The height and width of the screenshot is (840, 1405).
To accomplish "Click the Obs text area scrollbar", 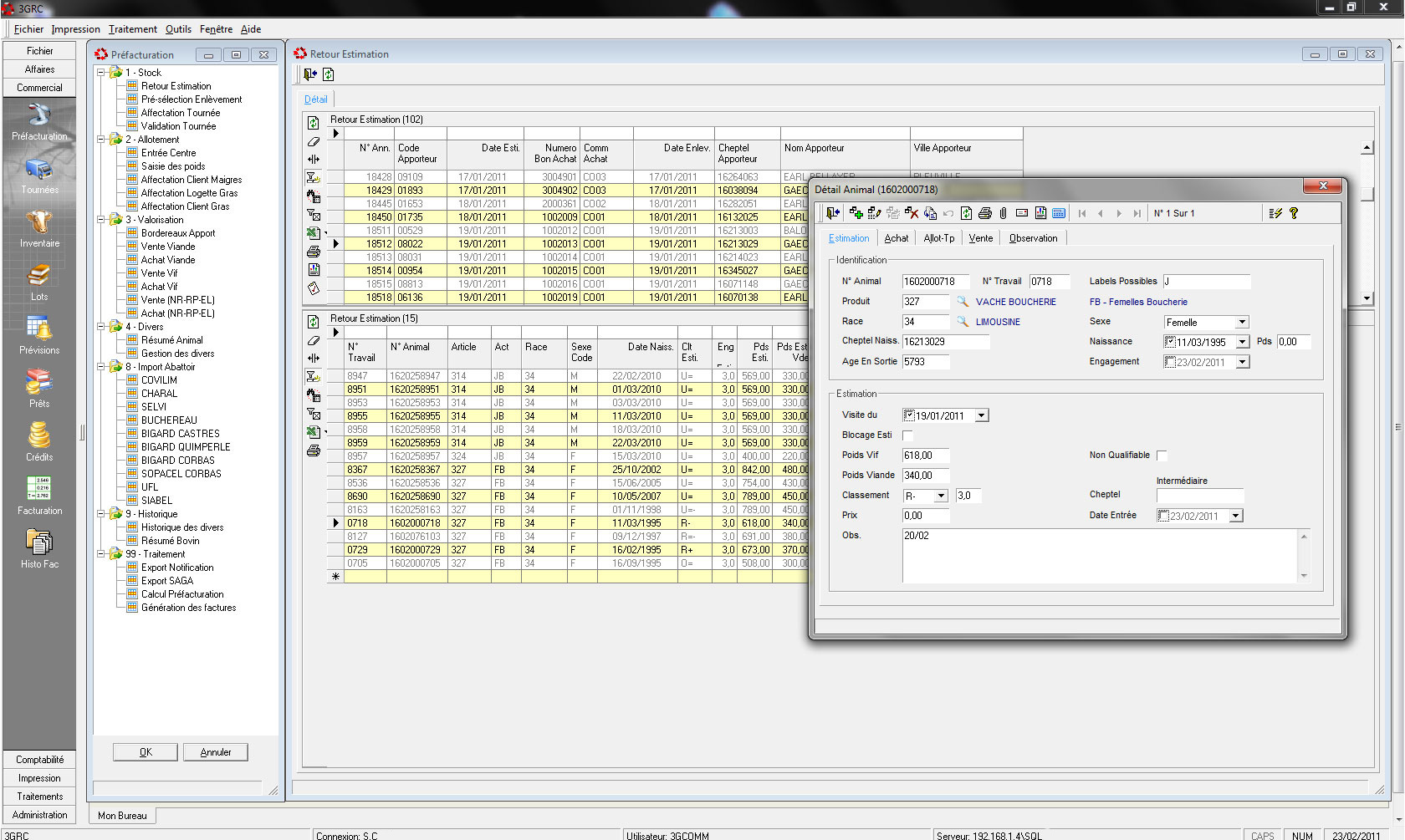I will click(1304, 556).
